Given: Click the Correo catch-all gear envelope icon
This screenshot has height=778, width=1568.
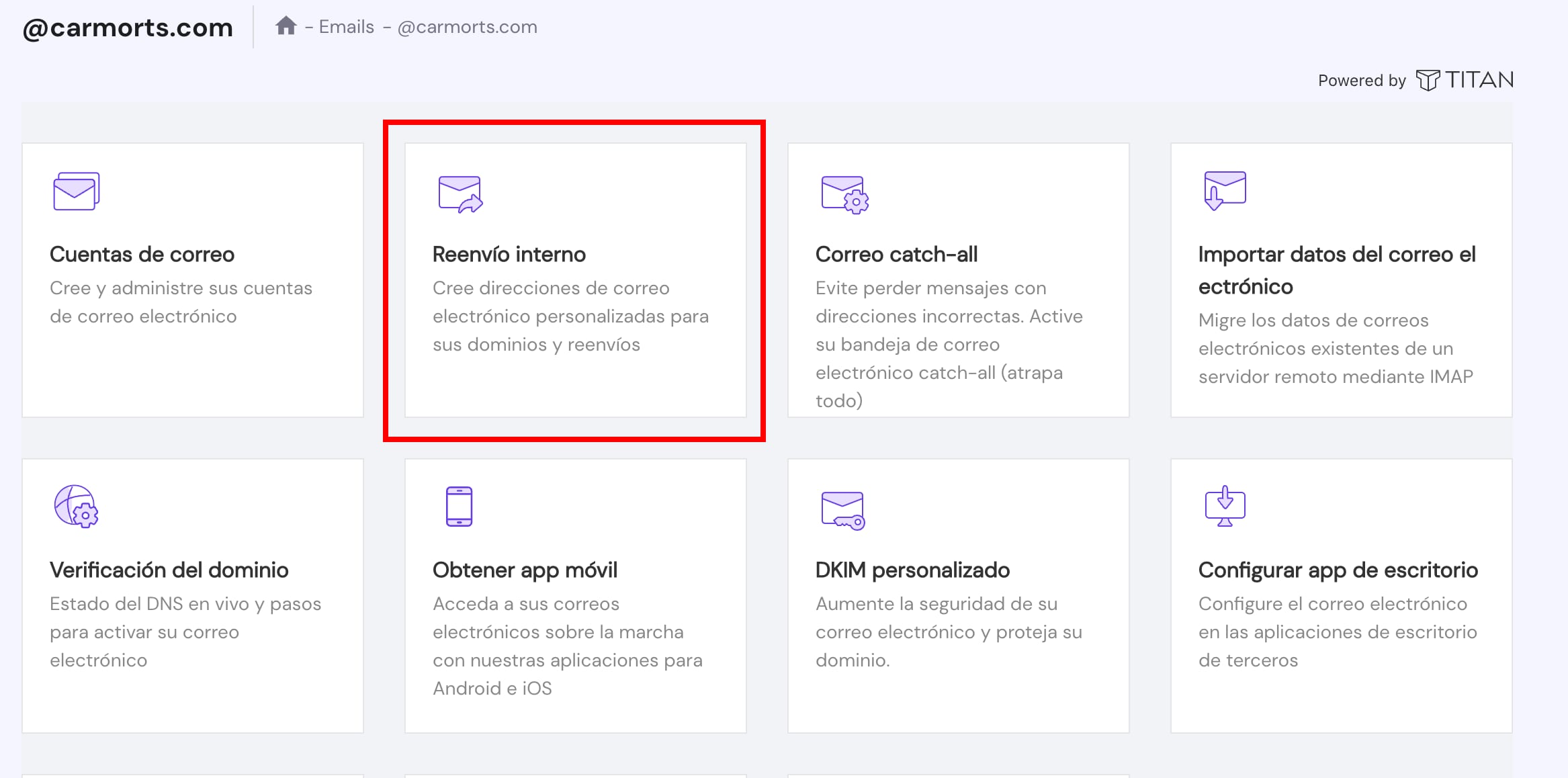Looking at the screenshot, I should click(844, 195).
